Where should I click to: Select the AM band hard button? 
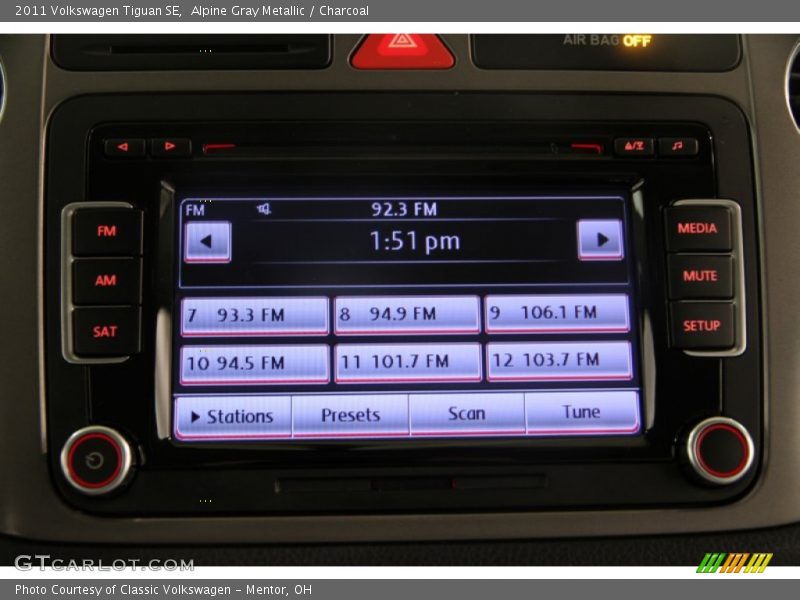point(106,281)
